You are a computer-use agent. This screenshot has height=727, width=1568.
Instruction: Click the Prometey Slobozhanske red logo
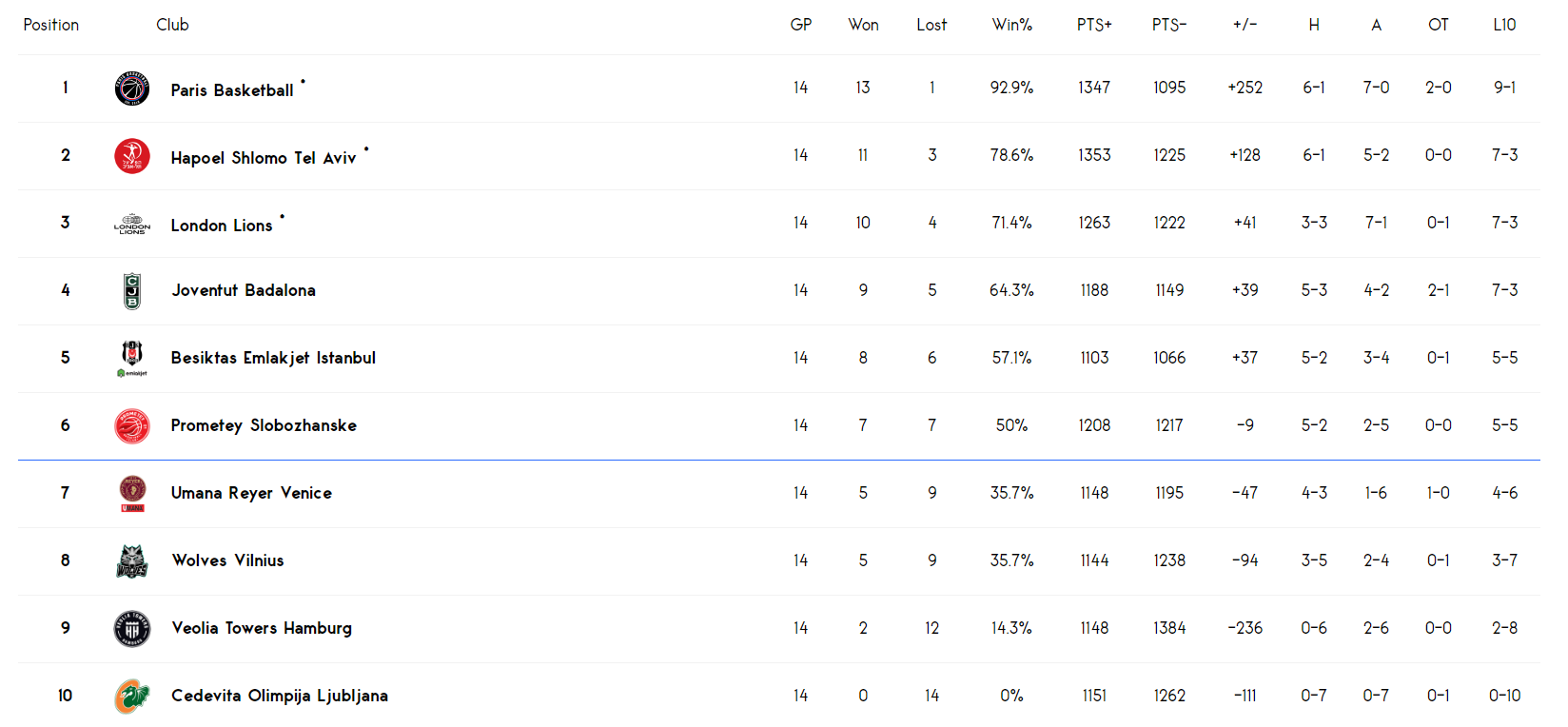coord(132,426)
